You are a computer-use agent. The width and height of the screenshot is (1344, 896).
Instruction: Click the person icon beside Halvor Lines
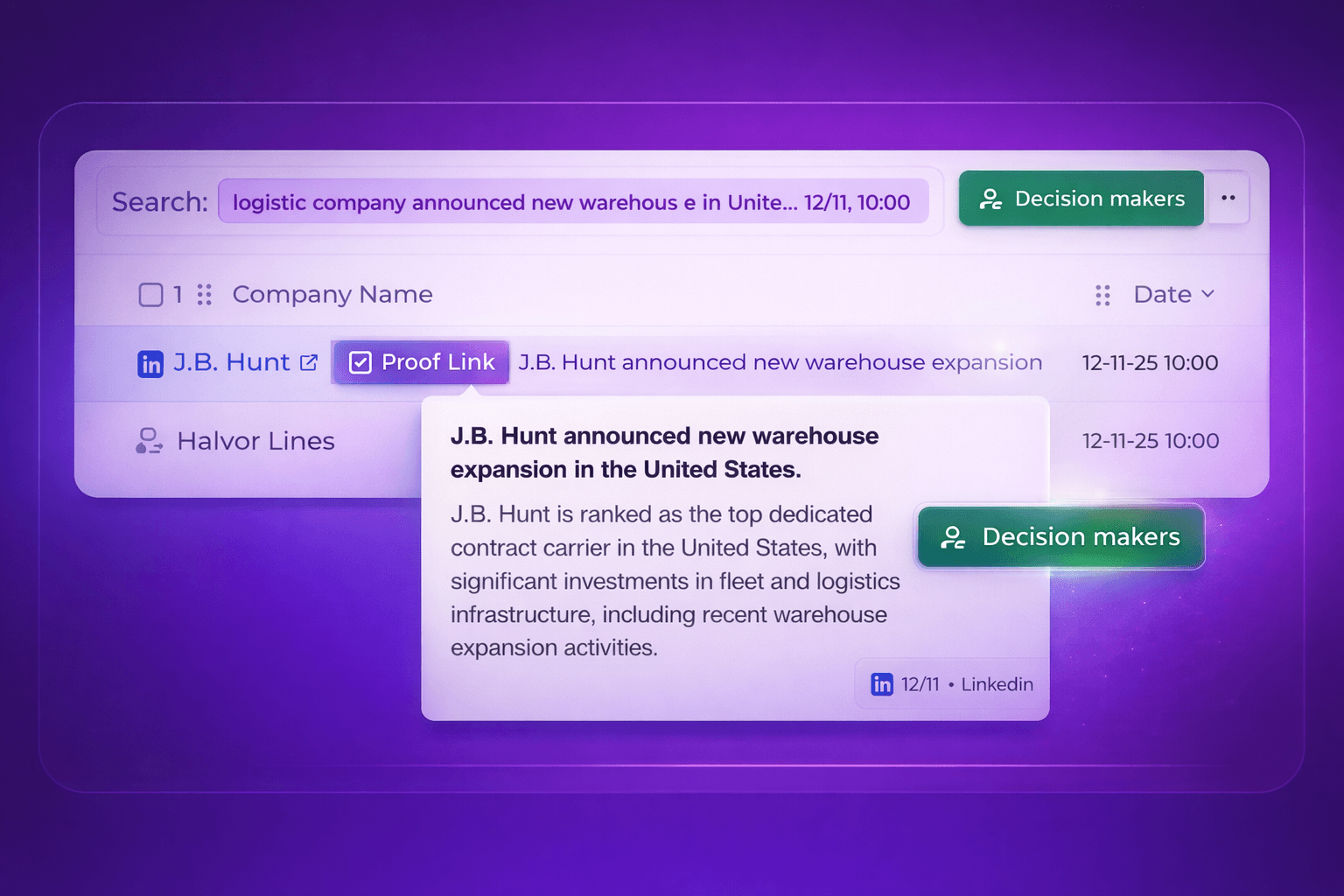click(x=149, y=441)
